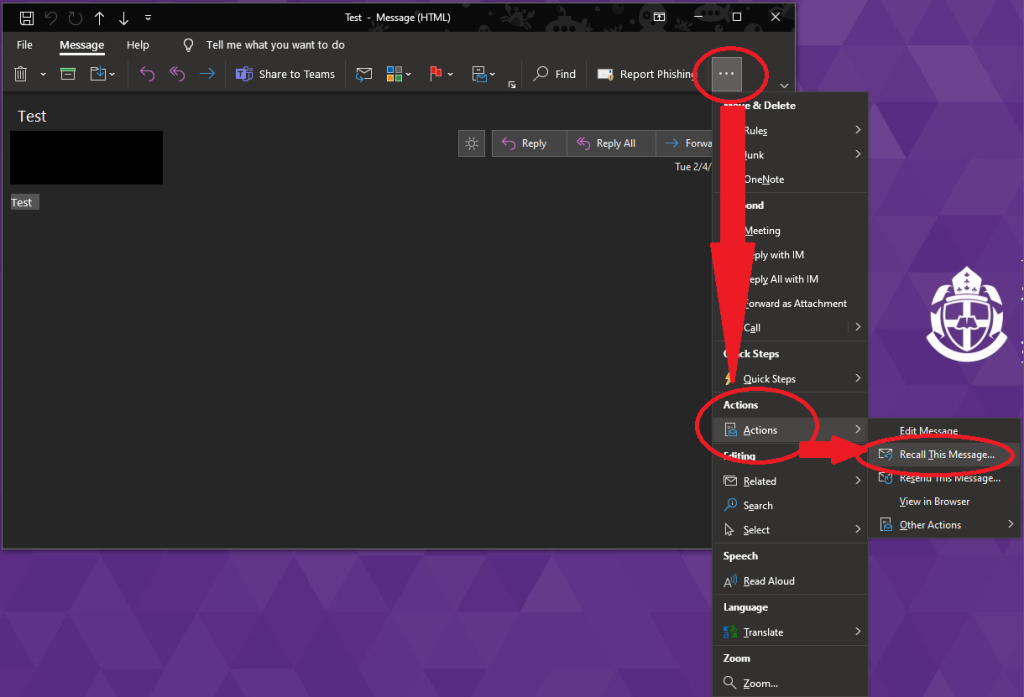Click the Save icon in title bar
The image size is (1024, 697).
tap(27, 18)
